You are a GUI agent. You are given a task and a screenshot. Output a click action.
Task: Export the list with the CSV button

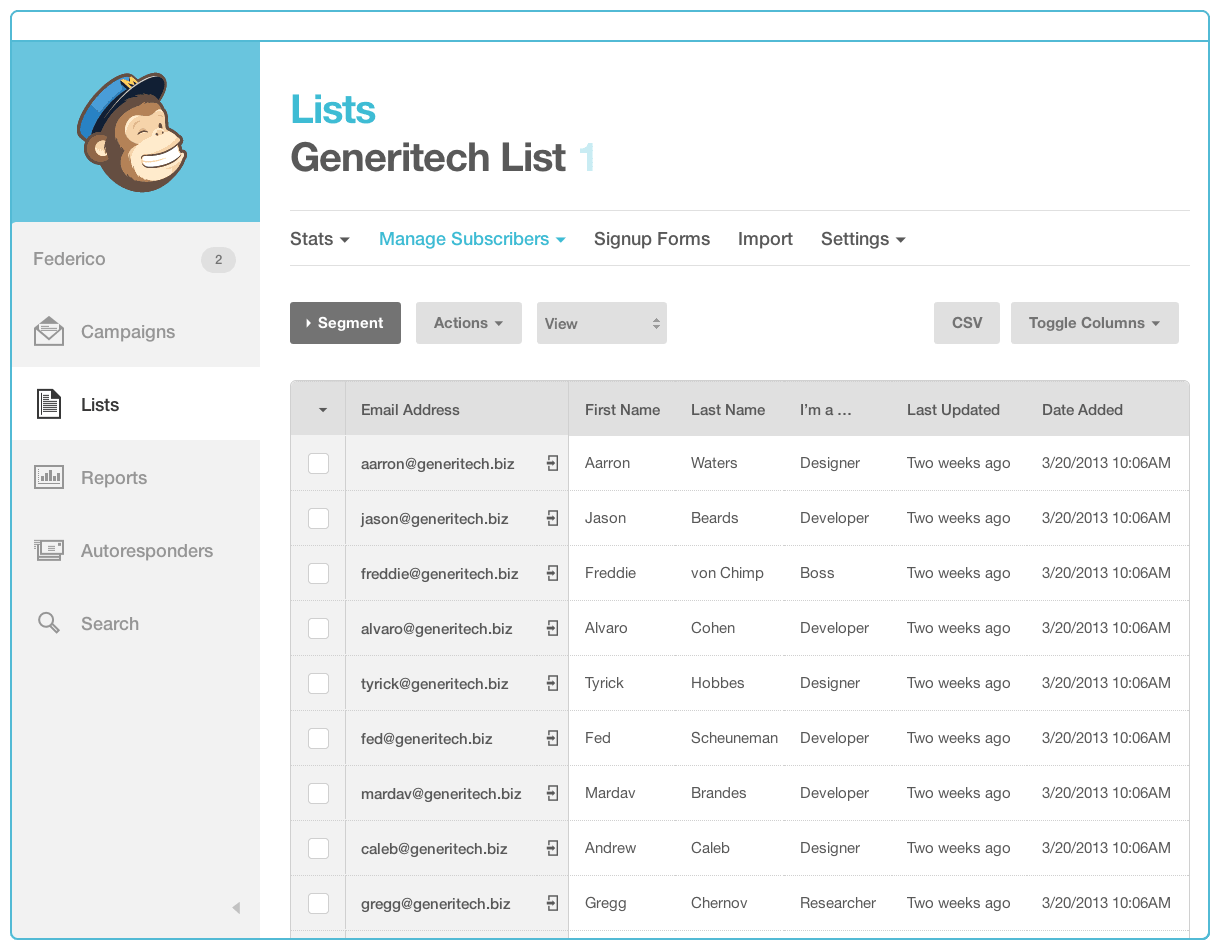[966, 323]
